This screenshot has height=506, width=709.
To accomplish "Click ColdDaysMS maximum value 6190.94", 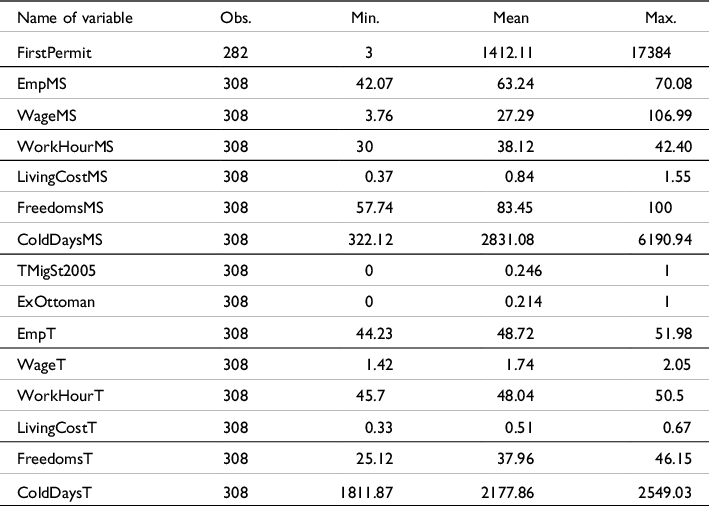I will point(660,240).
